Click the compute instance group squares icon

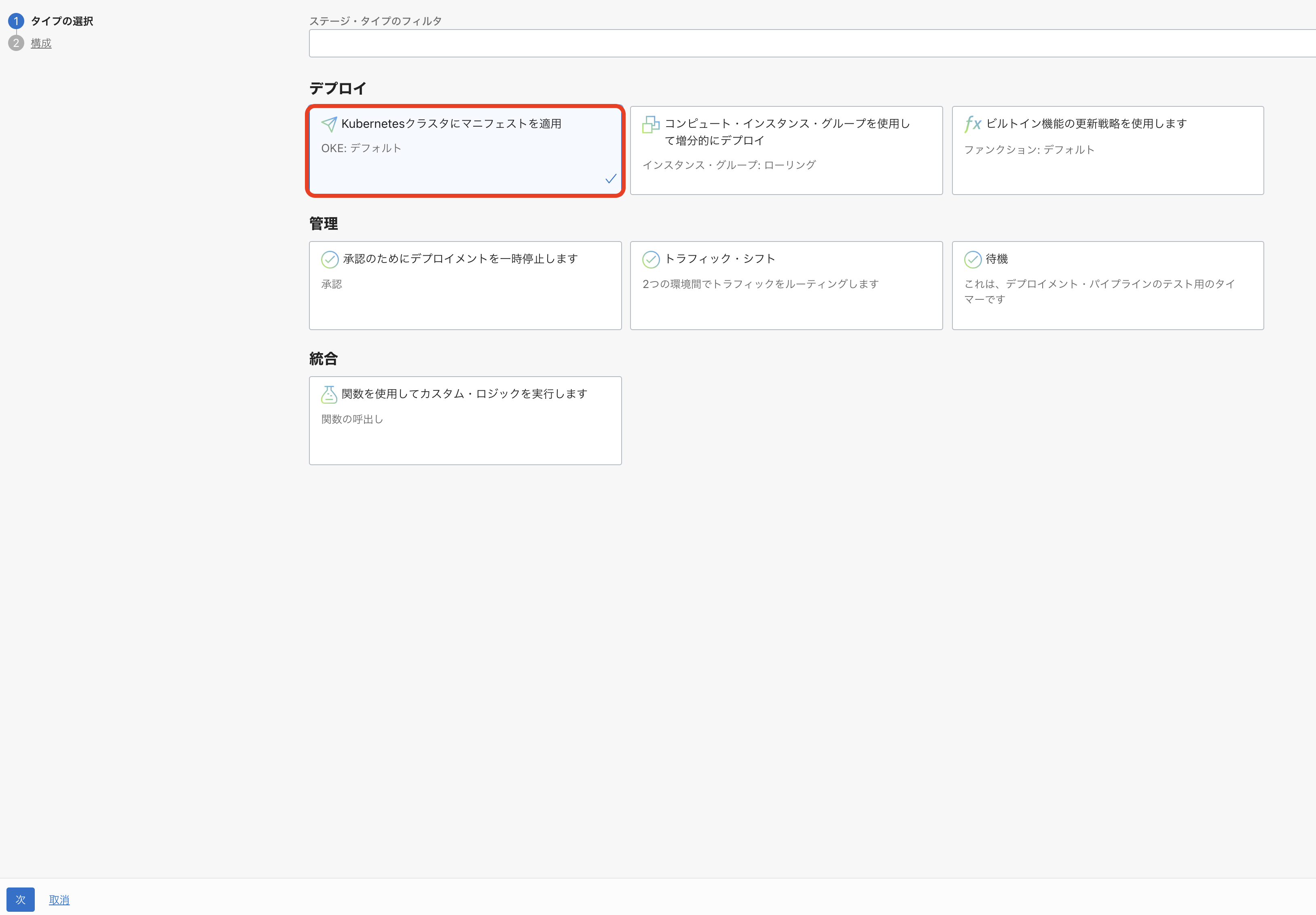[x=651, y=125]
